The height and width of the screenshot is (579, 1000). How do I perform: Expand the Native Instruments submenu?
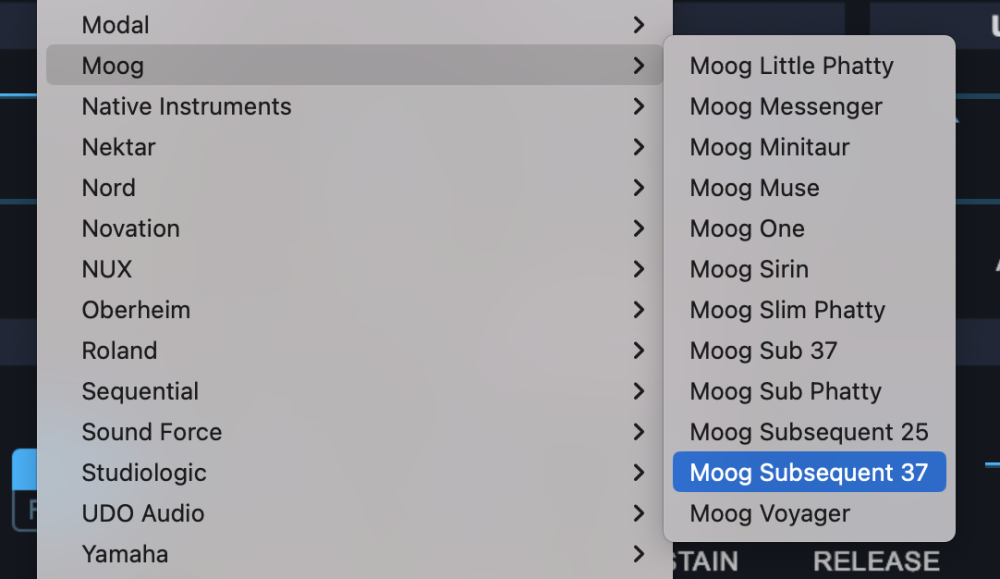pos(186,106)
